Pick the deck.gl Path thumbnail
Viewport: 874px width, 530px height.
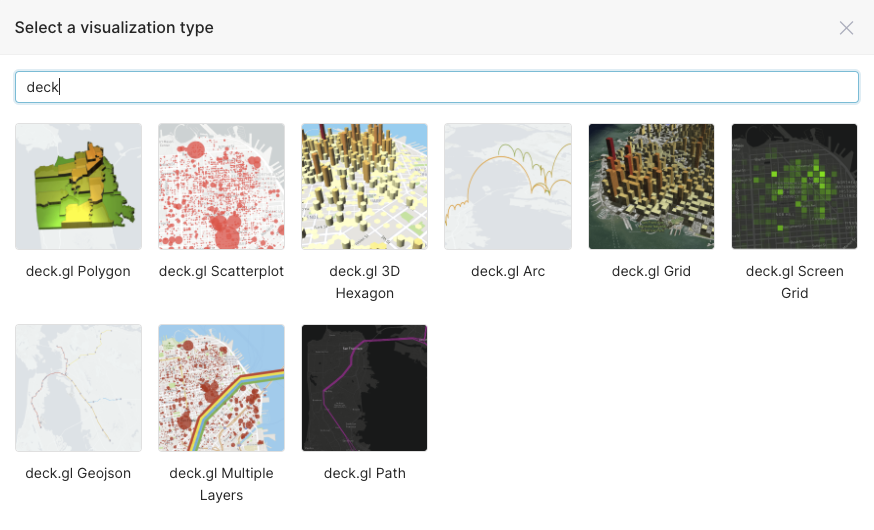coord(365,388)
